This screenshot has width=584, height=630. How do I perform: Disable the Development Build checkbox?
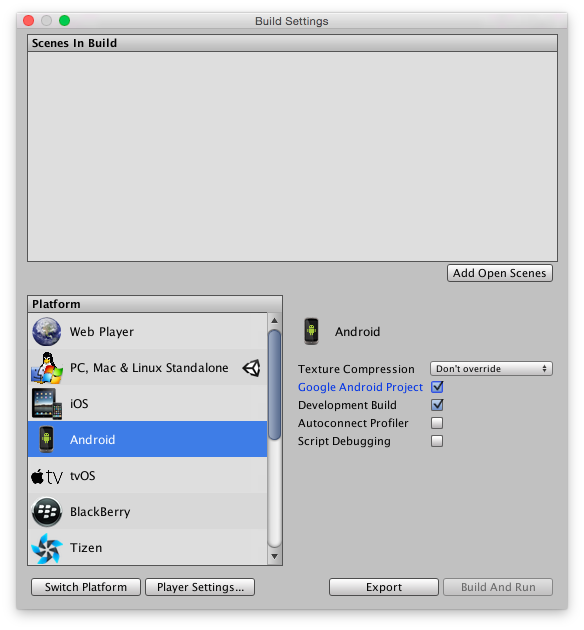437,405
